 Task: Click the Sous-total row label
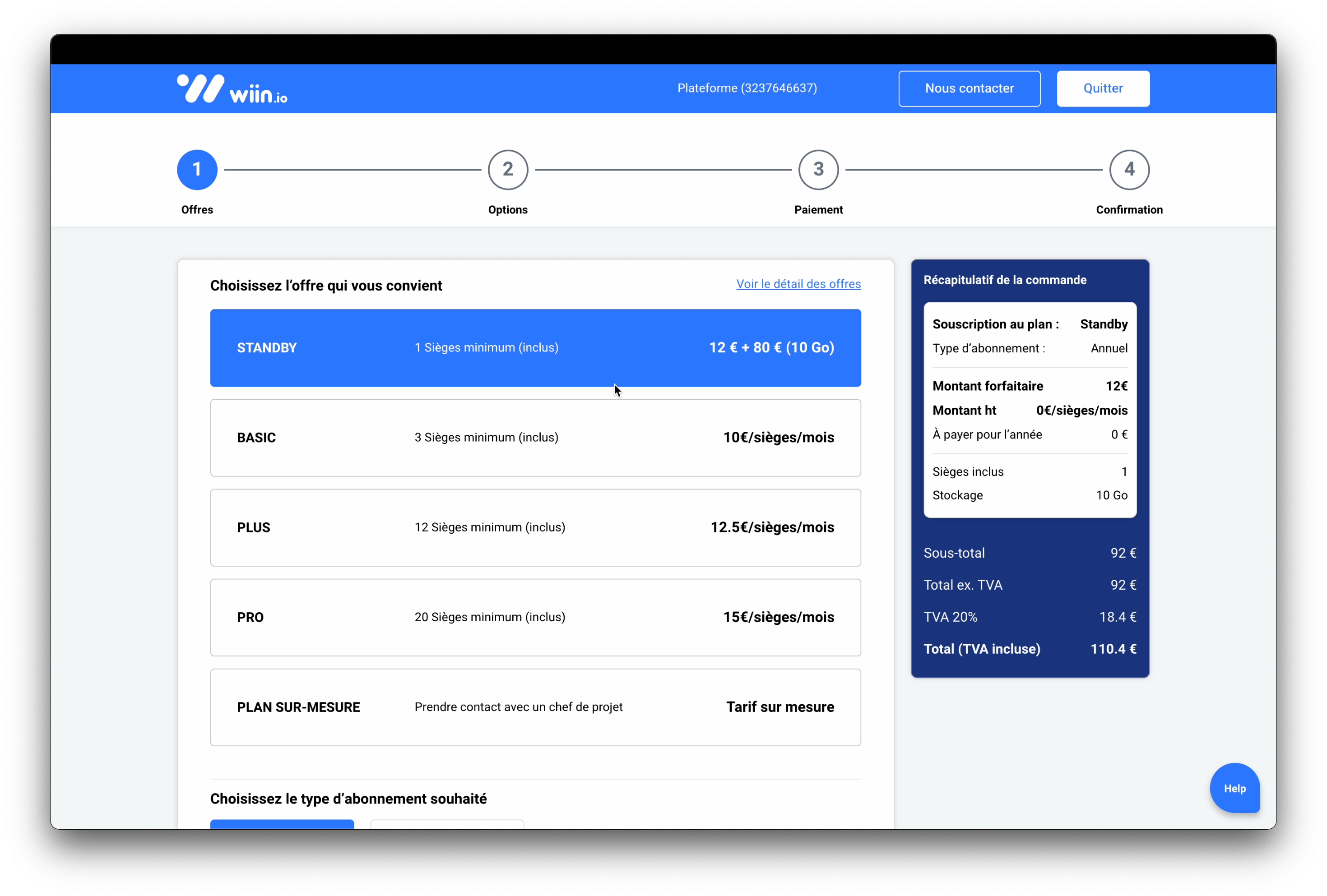coord(954,553)
